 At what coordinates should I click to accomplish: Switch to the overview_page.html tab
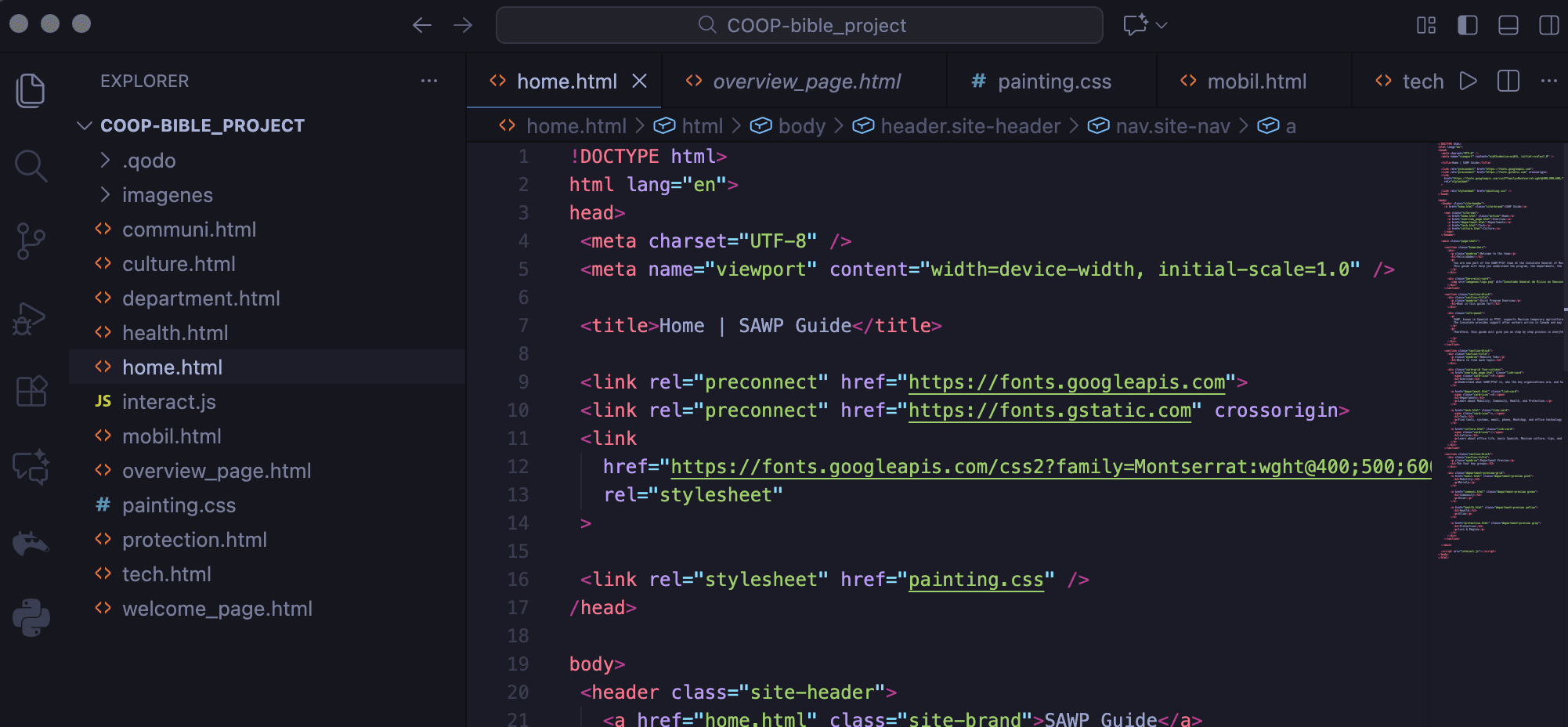(x=804, y=81)
